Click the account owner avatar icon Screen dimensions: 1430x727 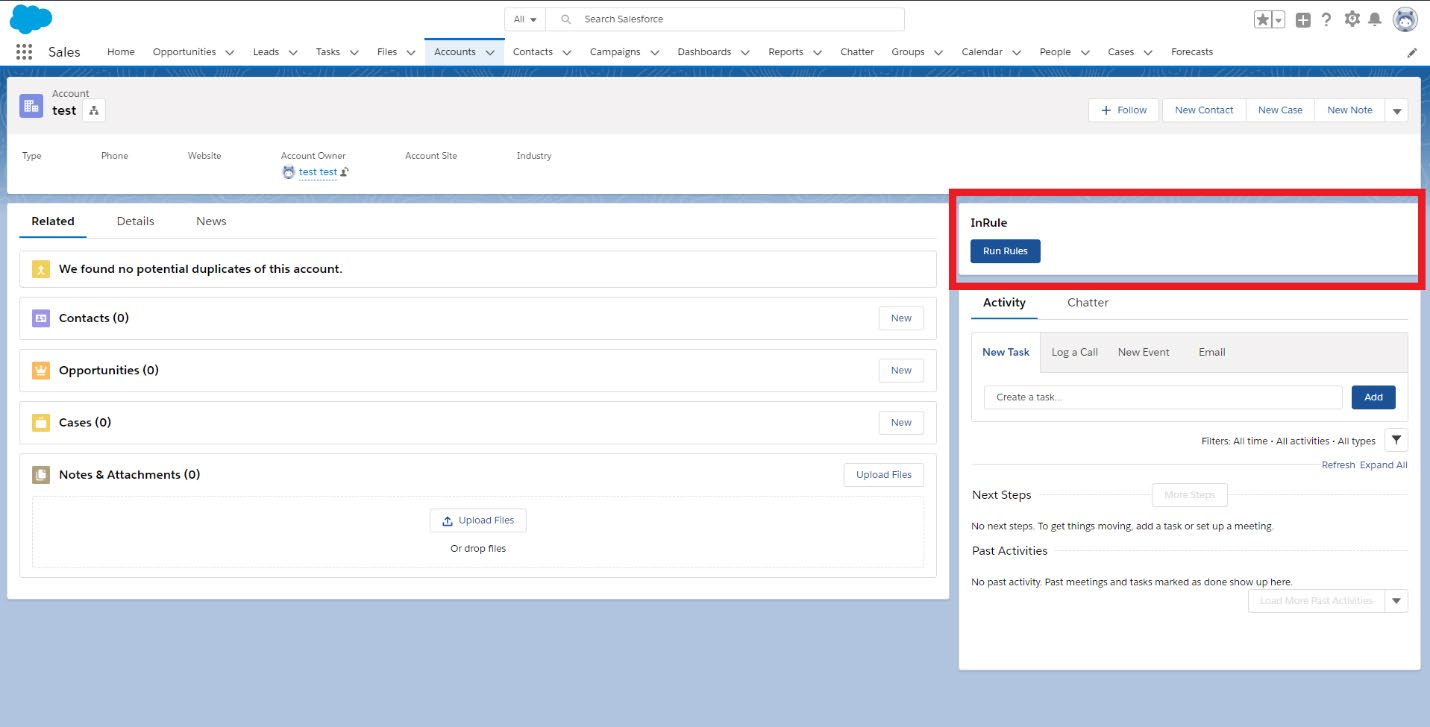(x=289, y=172)
